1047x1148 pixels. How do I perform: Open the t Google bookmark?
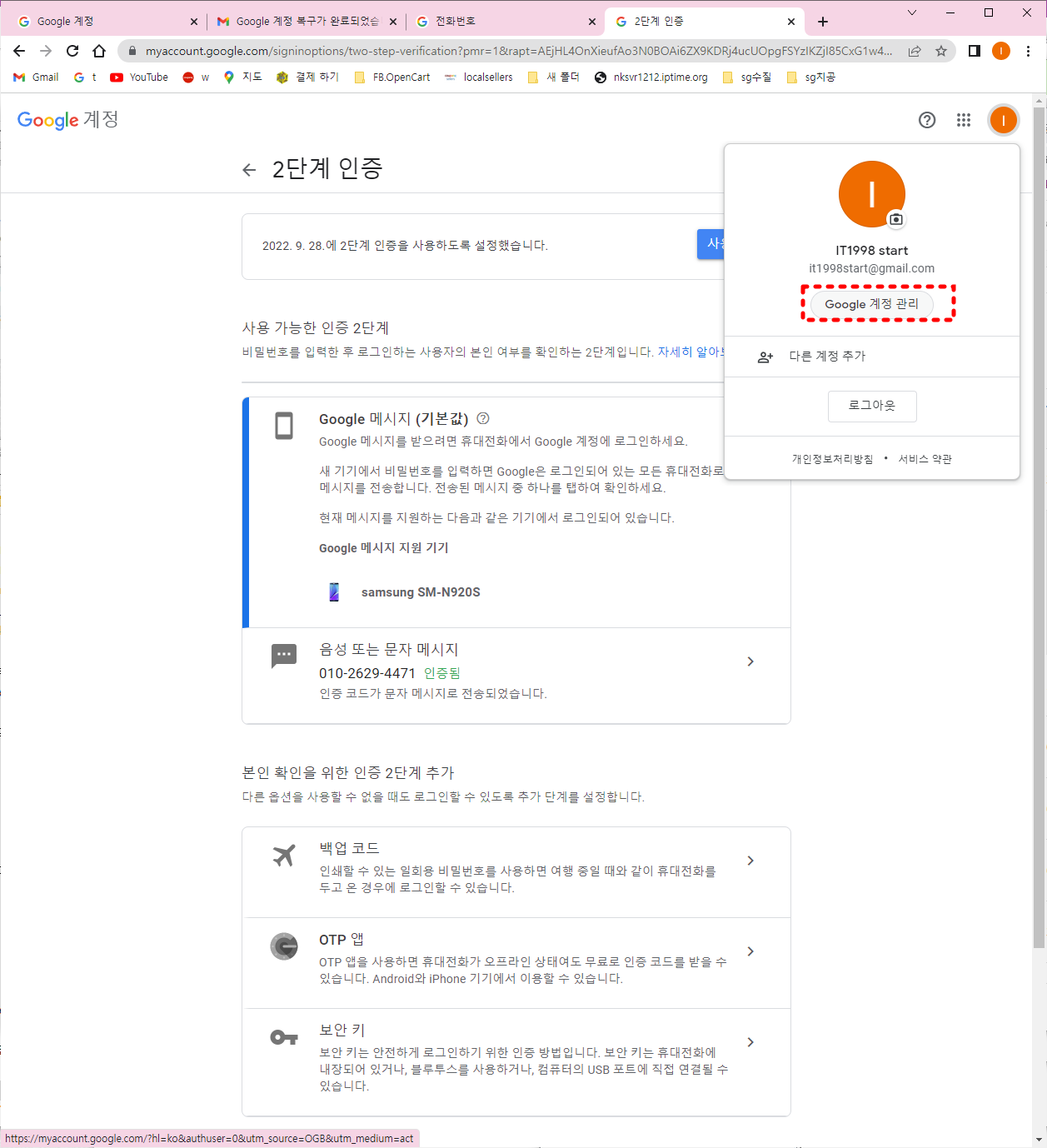click(85, 77)
